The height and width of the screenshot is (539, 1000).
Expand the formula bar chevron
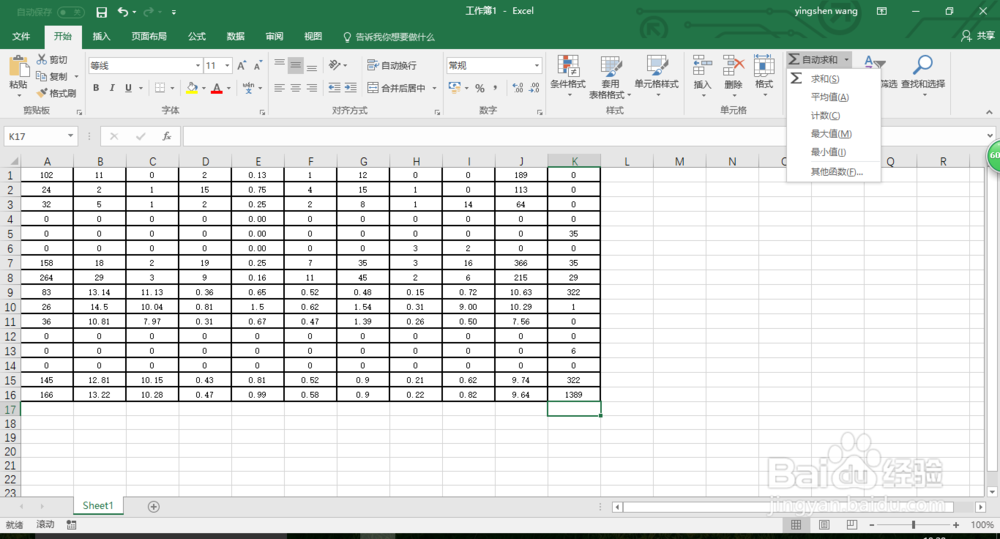(x=990, y=135)
